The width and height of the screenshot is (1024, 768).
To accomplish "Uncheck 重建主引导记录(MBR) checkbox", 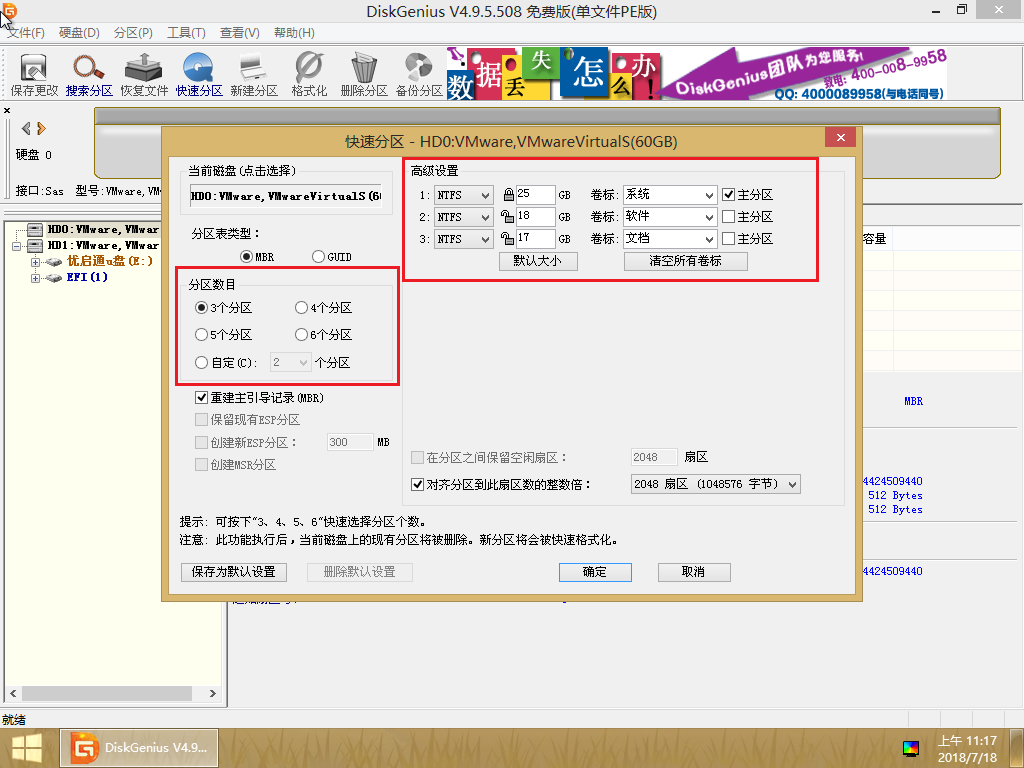I will click(x=202, y=398).
